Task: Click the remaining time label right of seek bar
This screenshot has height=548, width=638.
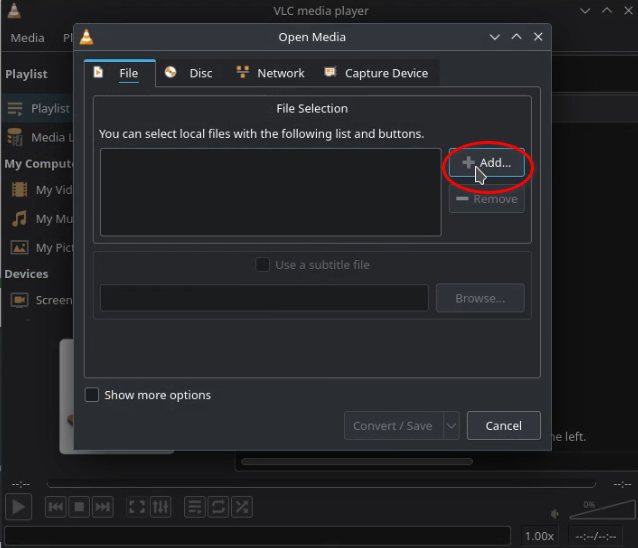Action: click(x=623, y=484)
